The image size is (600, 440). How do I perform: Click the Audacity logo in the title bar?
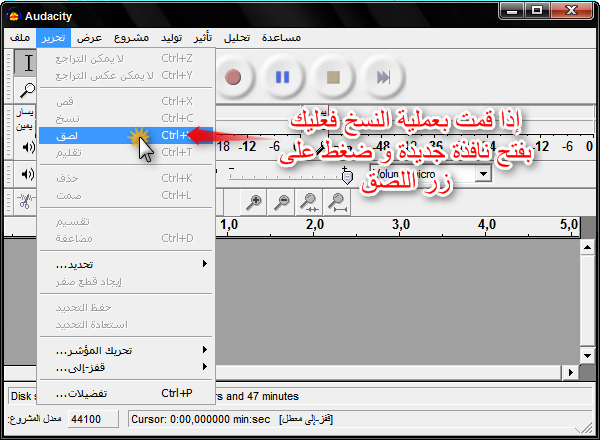(13, 16)
